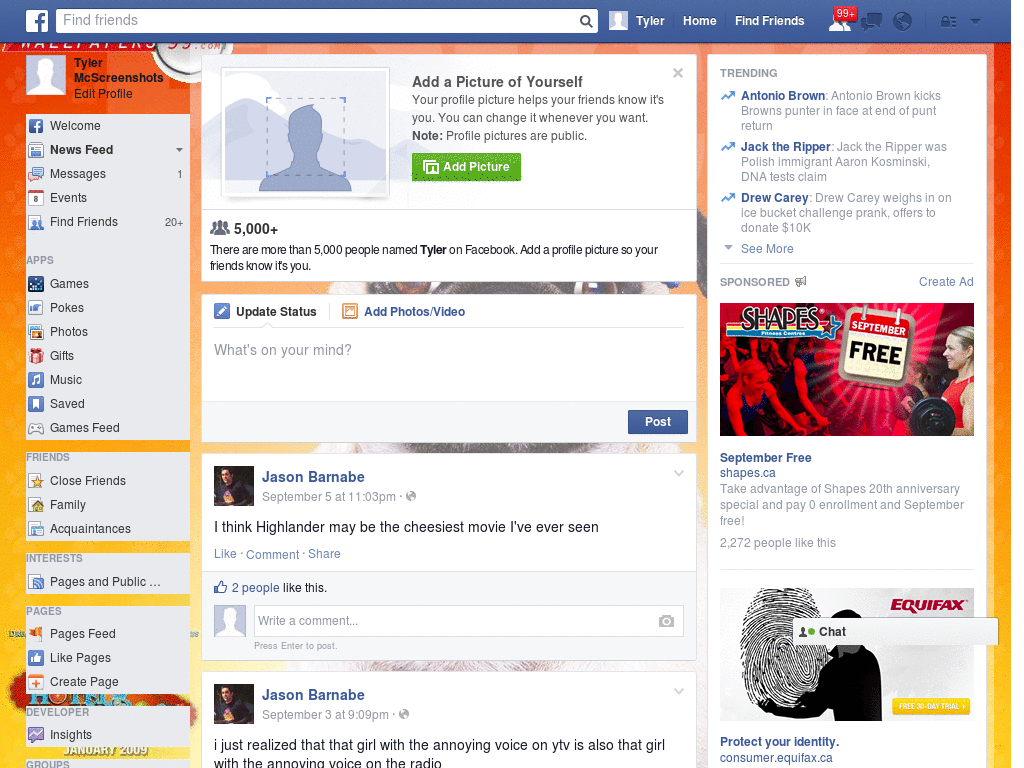
Task: Open Tyler profile in top bar
Action: tap(637, 21)
